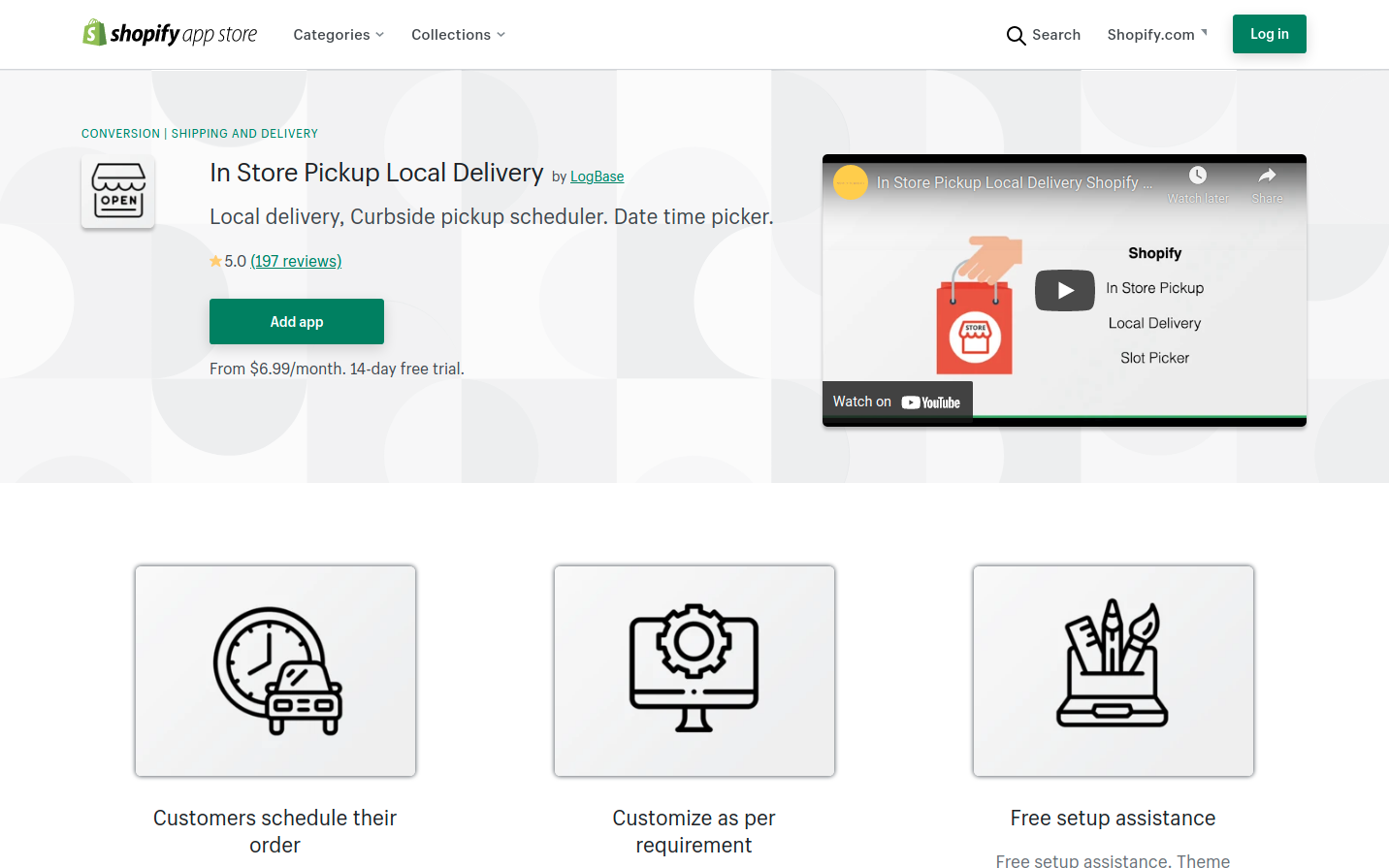Click the monitor with gear image

[694, 671]
